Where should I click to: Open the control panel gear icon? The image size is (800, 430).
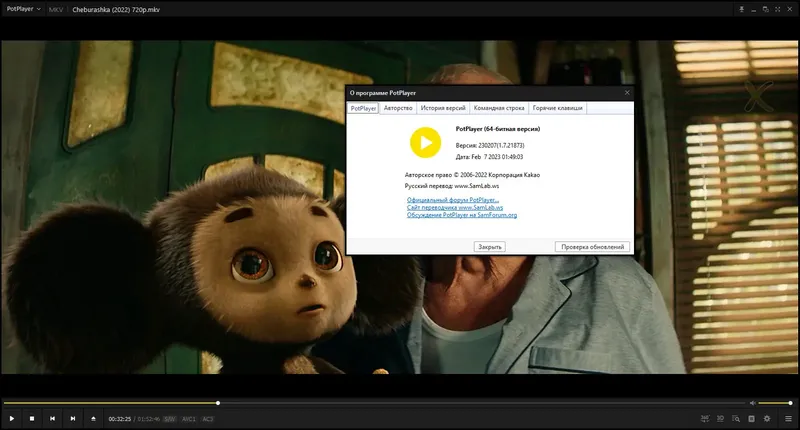click(767, 418)
